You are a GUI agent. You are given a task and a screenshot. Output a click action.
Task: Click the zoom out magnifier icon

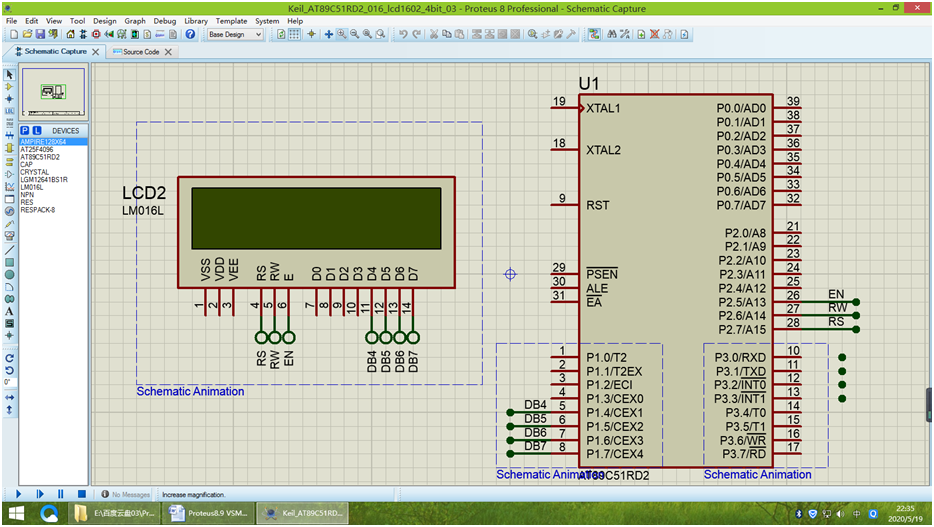(354, 35)
